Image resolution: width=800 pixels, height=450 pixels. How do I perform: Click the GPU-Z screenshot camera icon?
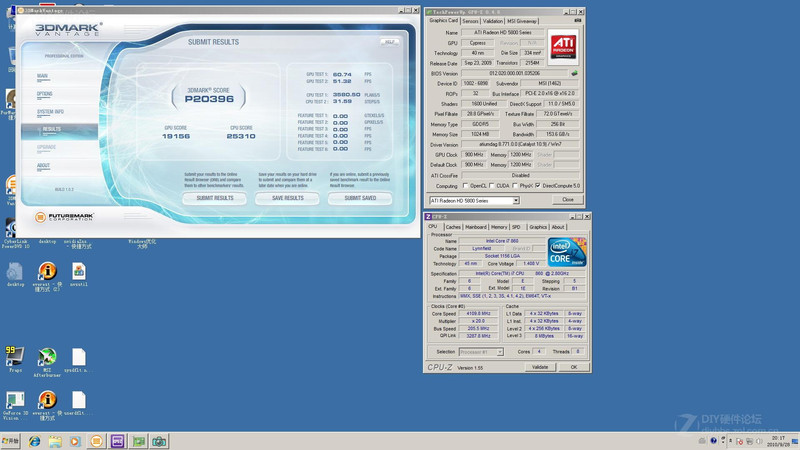[578, 20]
